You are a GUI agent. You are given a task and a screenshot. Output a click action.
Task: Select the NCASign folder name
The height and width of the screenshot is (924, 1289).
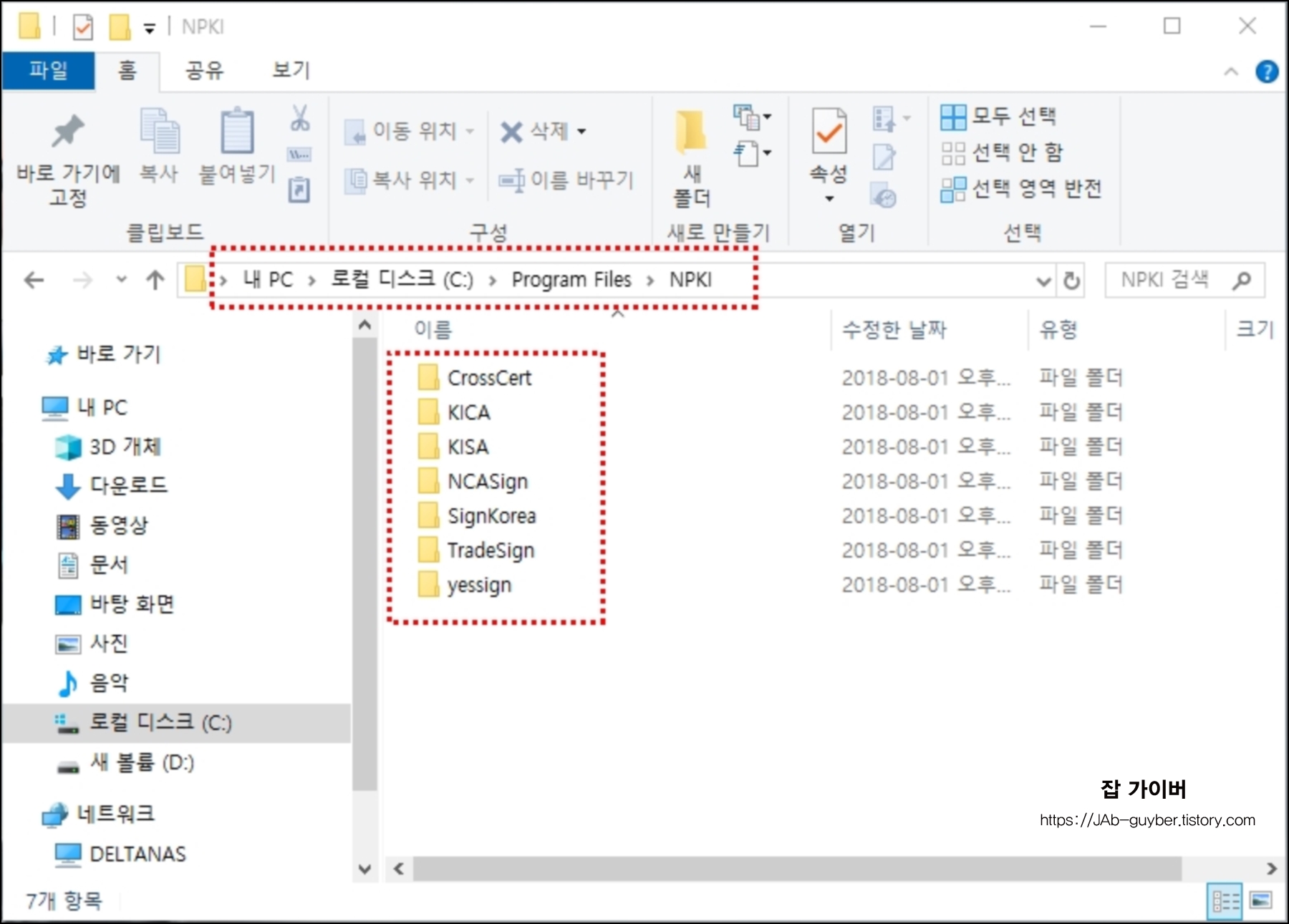[488, 482]
